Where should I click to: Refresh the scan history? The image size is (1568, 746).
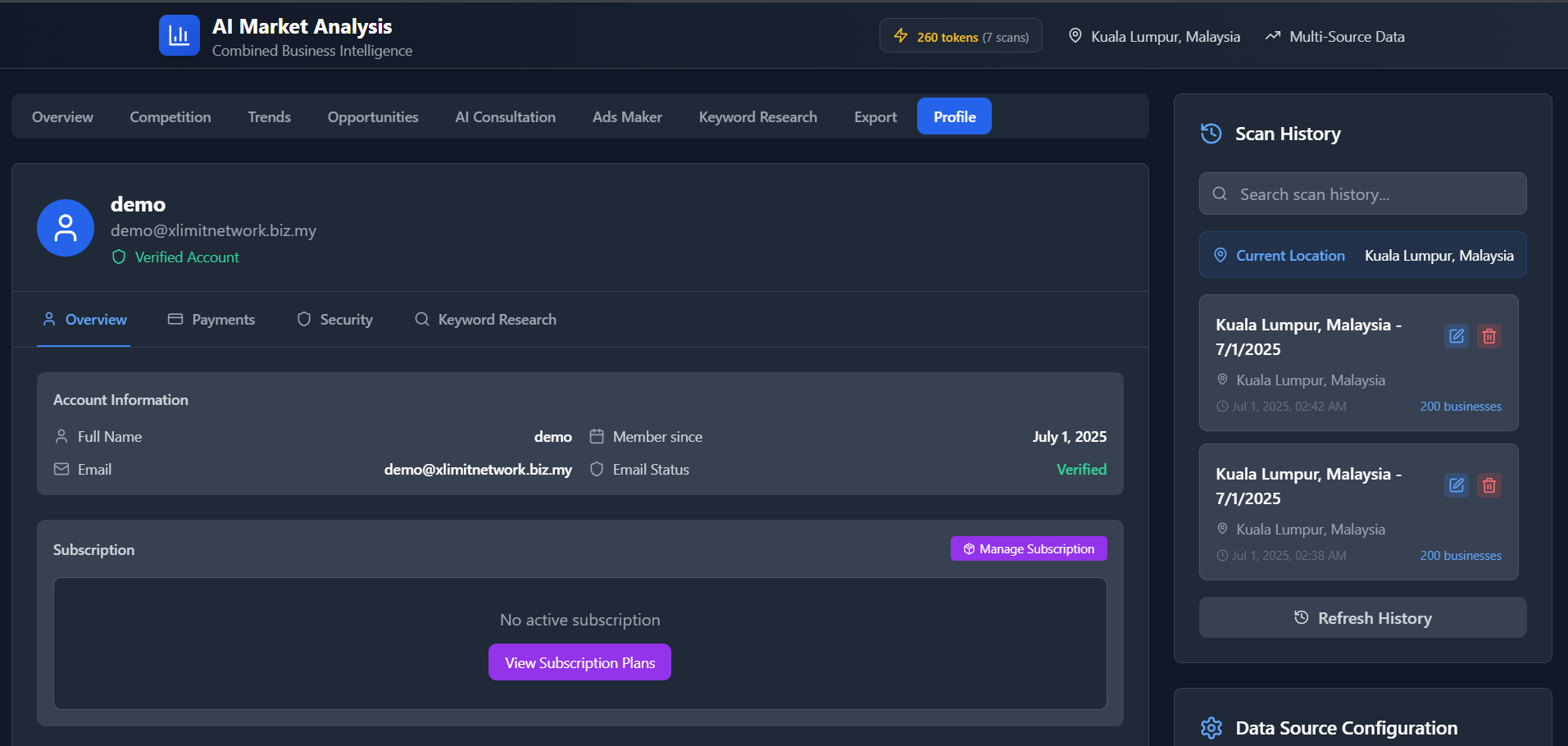point(1362,617)
